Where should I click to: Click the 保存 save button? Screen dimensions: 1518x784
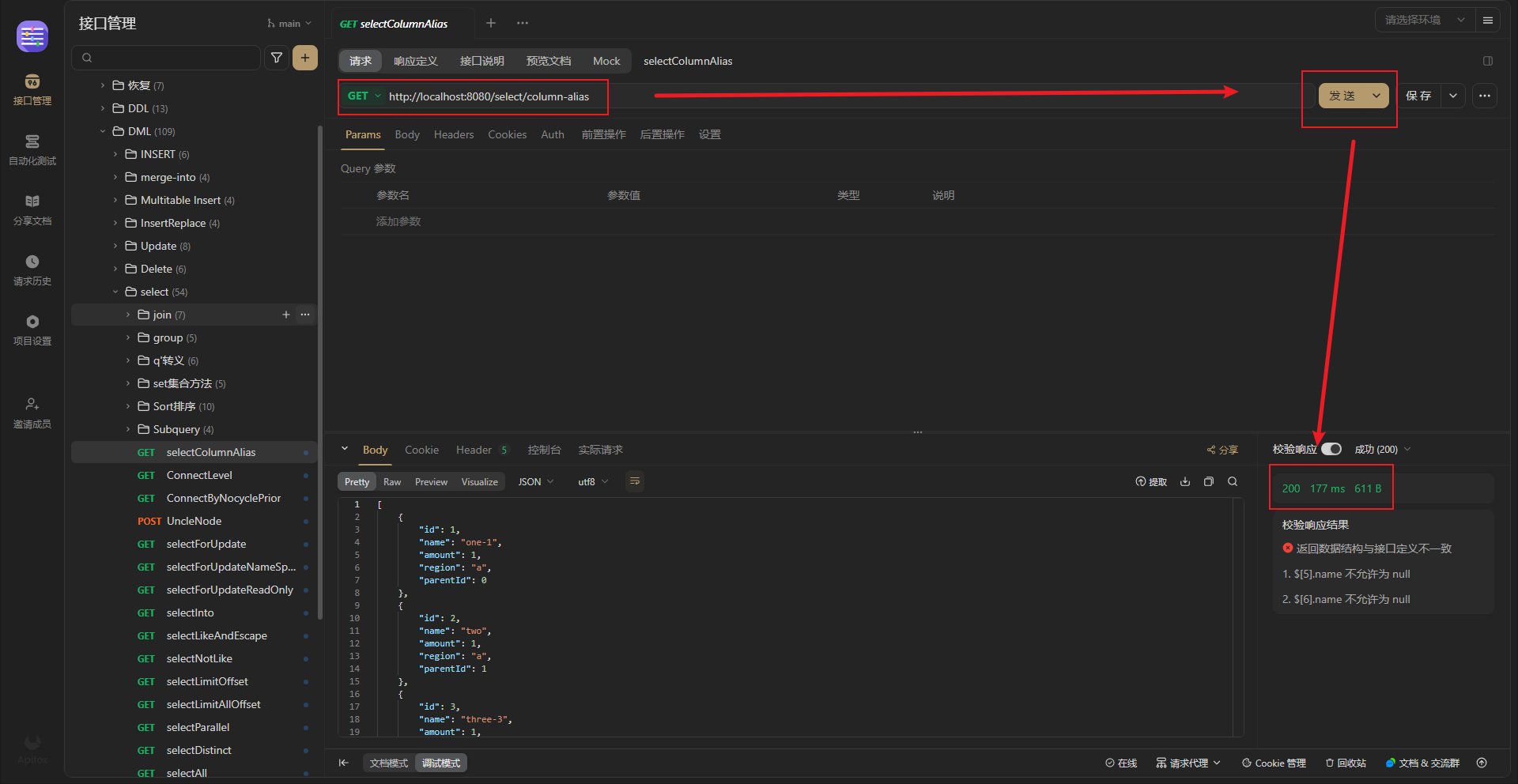point(1418,96)
